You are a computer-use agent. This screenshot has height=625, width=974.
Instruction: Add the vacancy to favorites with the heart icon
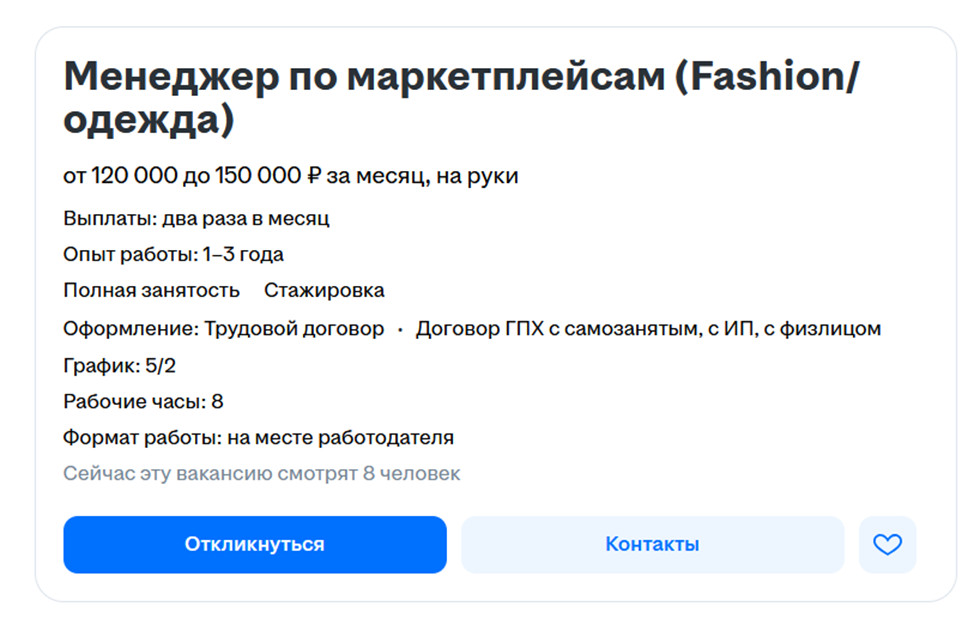(x=887, y=545)
